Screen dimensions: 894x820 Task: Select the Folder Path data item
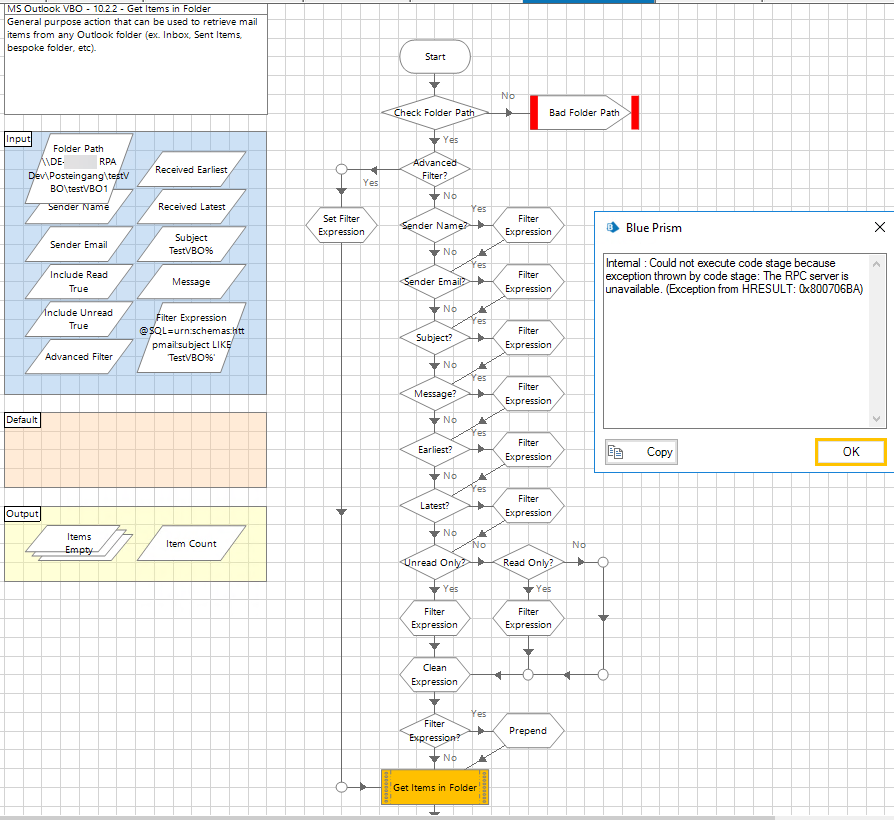click(79, 168)
